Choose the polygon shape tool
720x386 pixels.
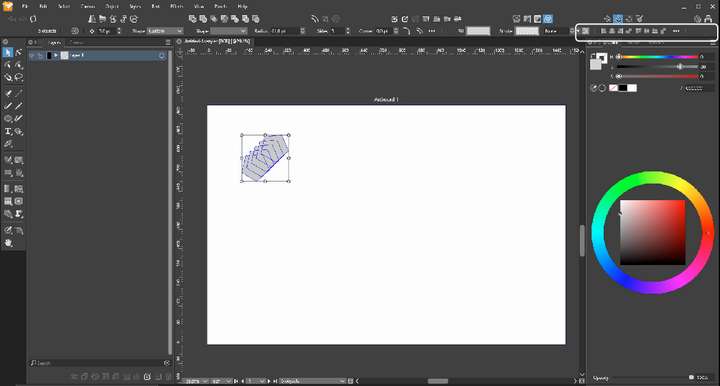click(8, 118)
